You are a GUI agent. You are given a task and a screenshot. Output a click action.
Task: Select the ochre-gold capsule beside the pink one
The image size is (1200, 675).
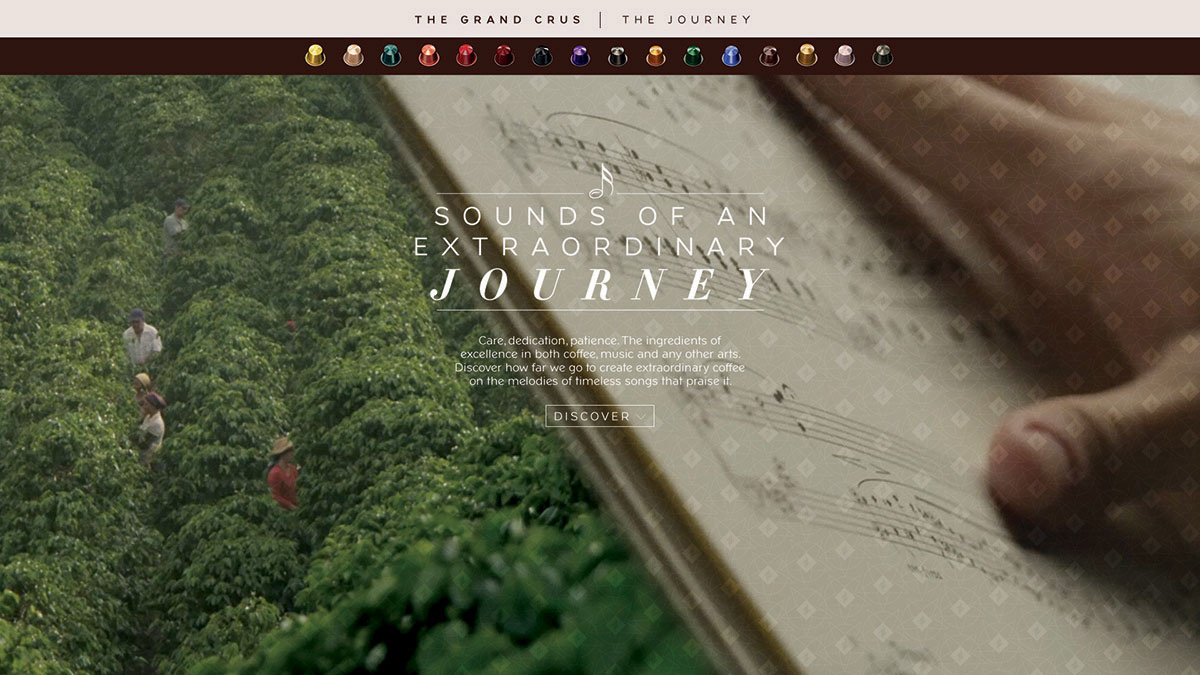(x=807, y=56)
